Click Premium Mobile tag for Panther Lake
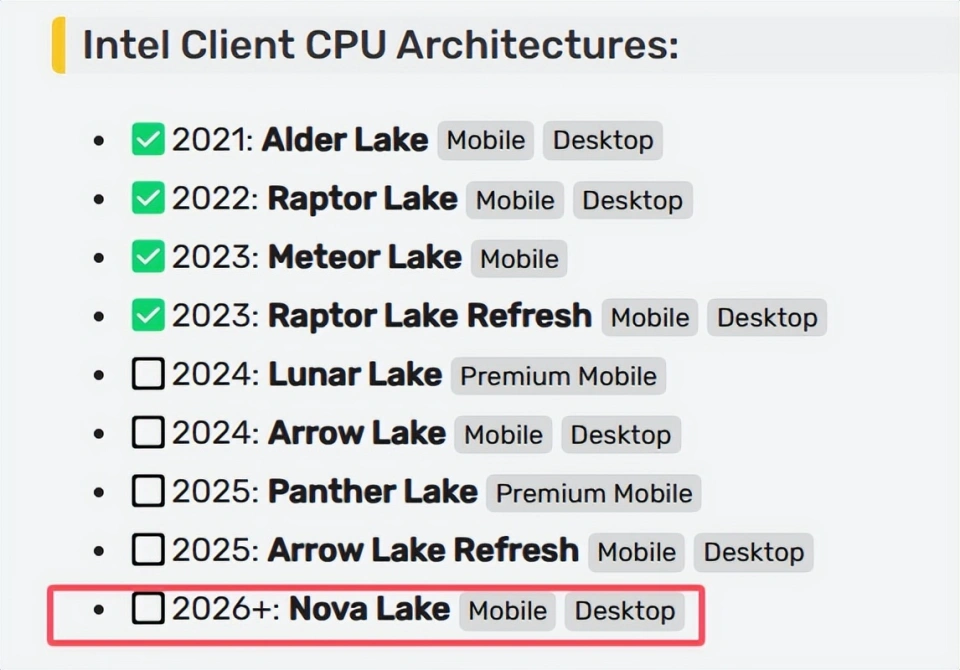960x670 pixels. coord(594,493)
